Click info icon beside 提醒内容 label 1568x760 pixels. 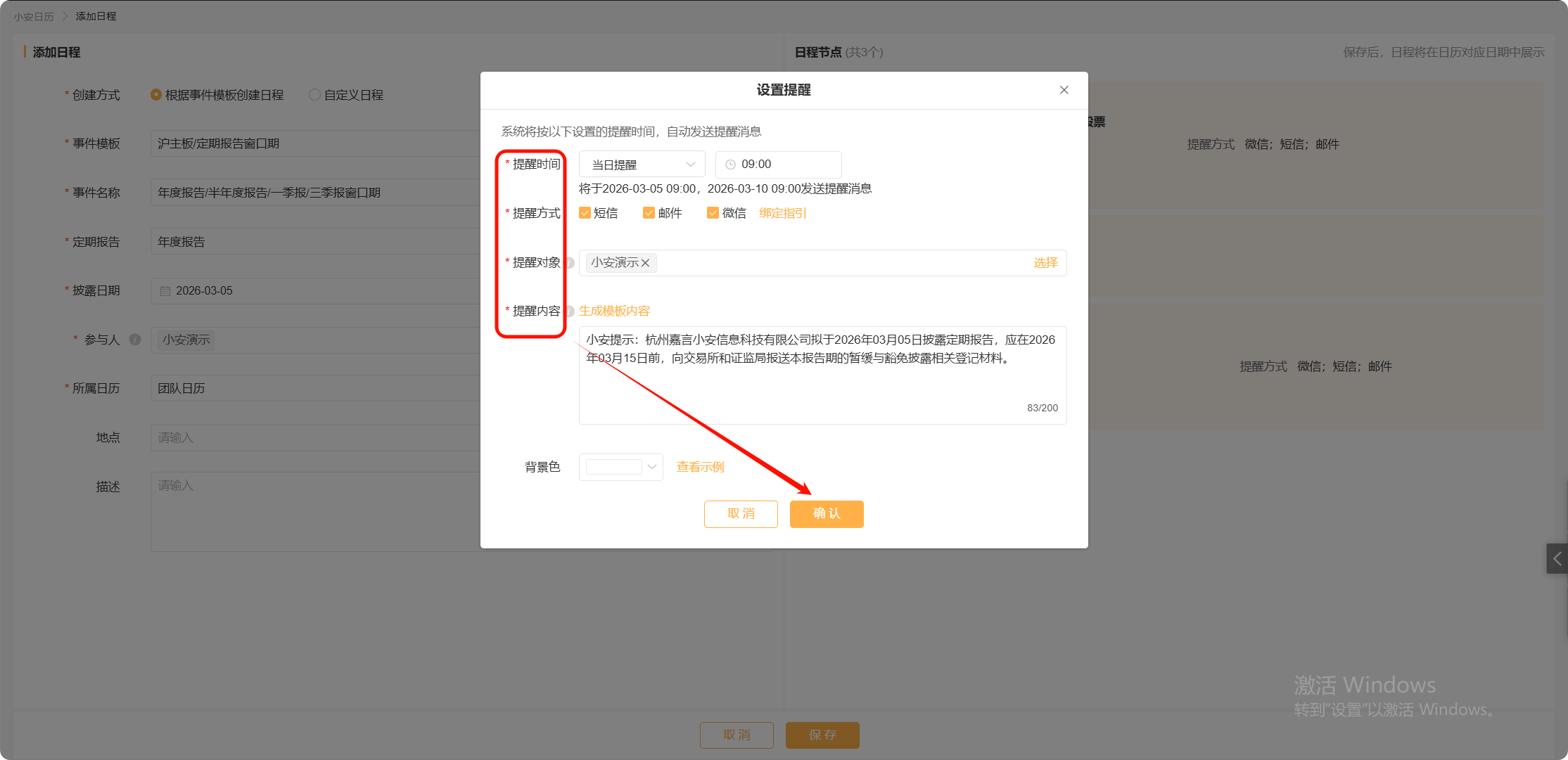(570, 311)
